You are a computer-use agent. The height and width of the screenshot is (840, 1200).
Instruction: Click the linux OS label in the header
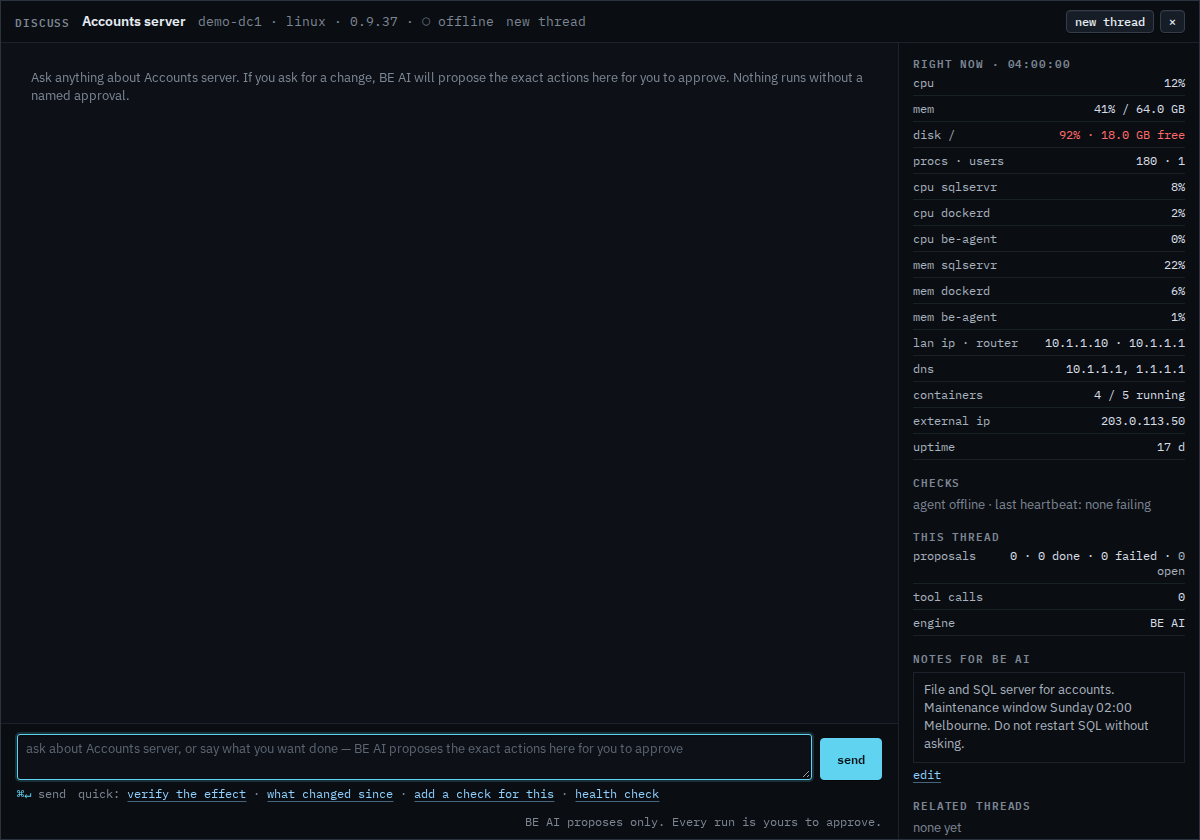(306, 21)
